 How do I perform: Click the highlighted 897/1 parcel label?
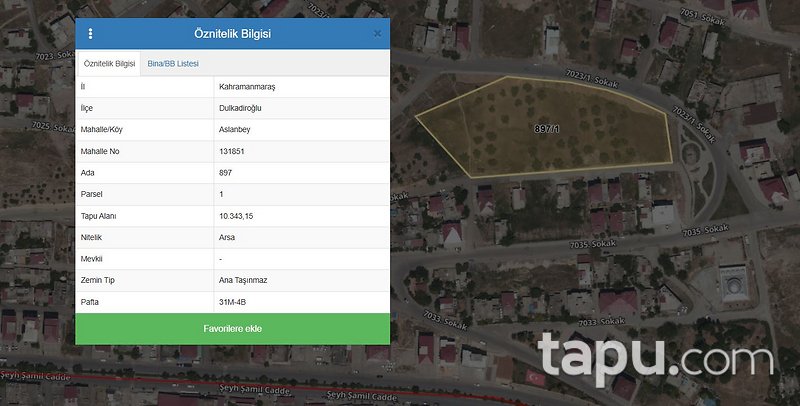[547, 129]
